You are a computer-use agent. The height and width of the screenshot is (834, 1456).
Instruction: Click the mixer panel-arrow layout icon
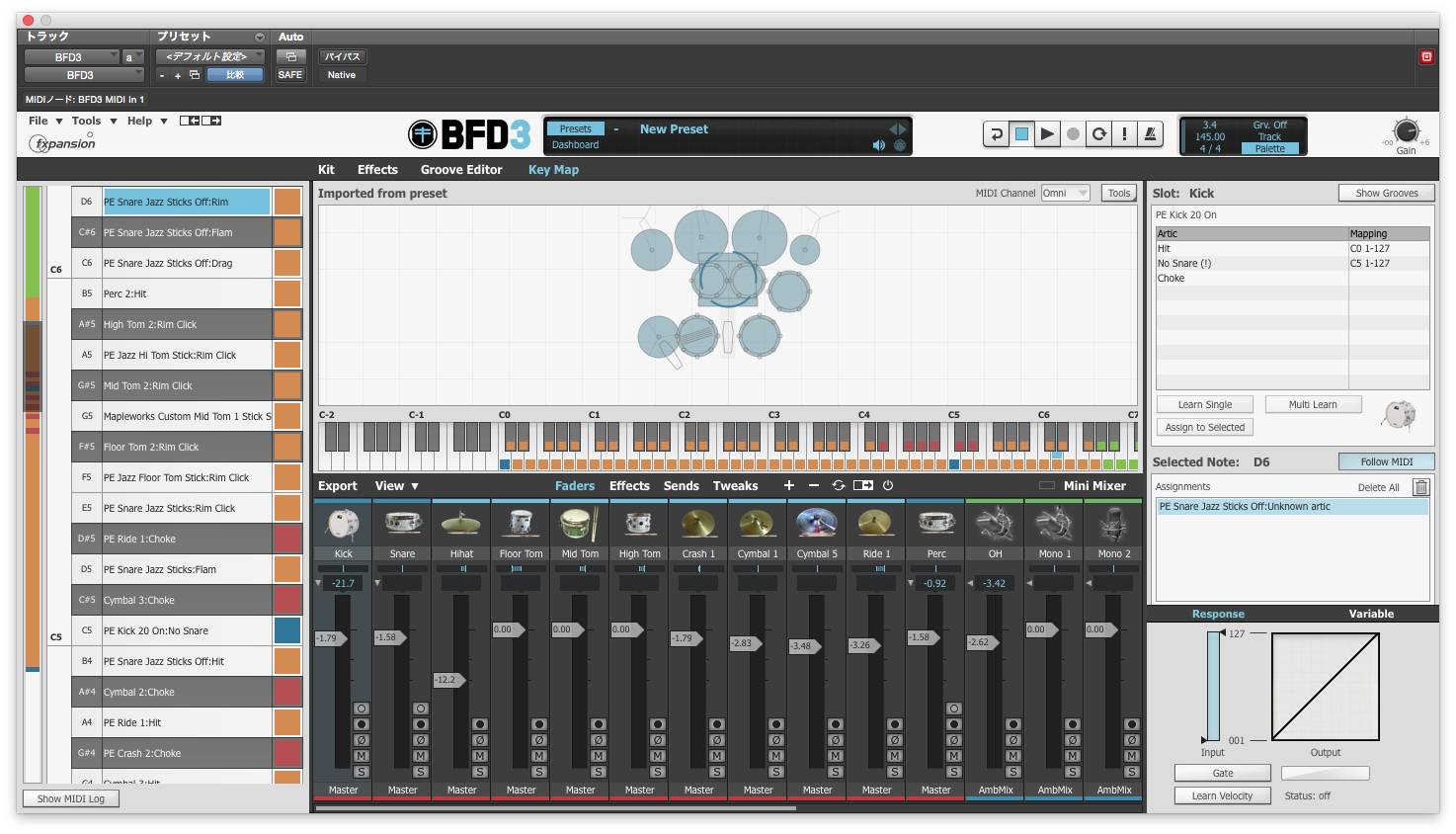click(863, 485)
